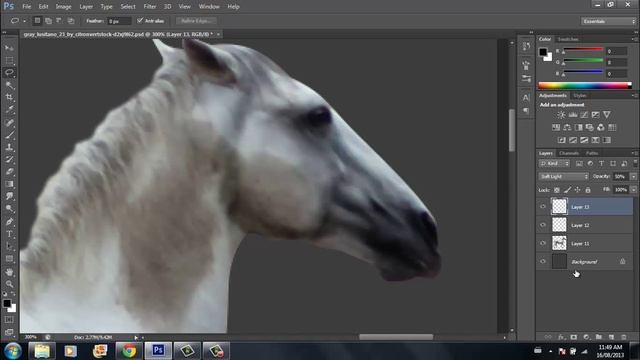This screenshot has height=360, width=640.
Task: Close the document tab
Action: pos(218,34)
